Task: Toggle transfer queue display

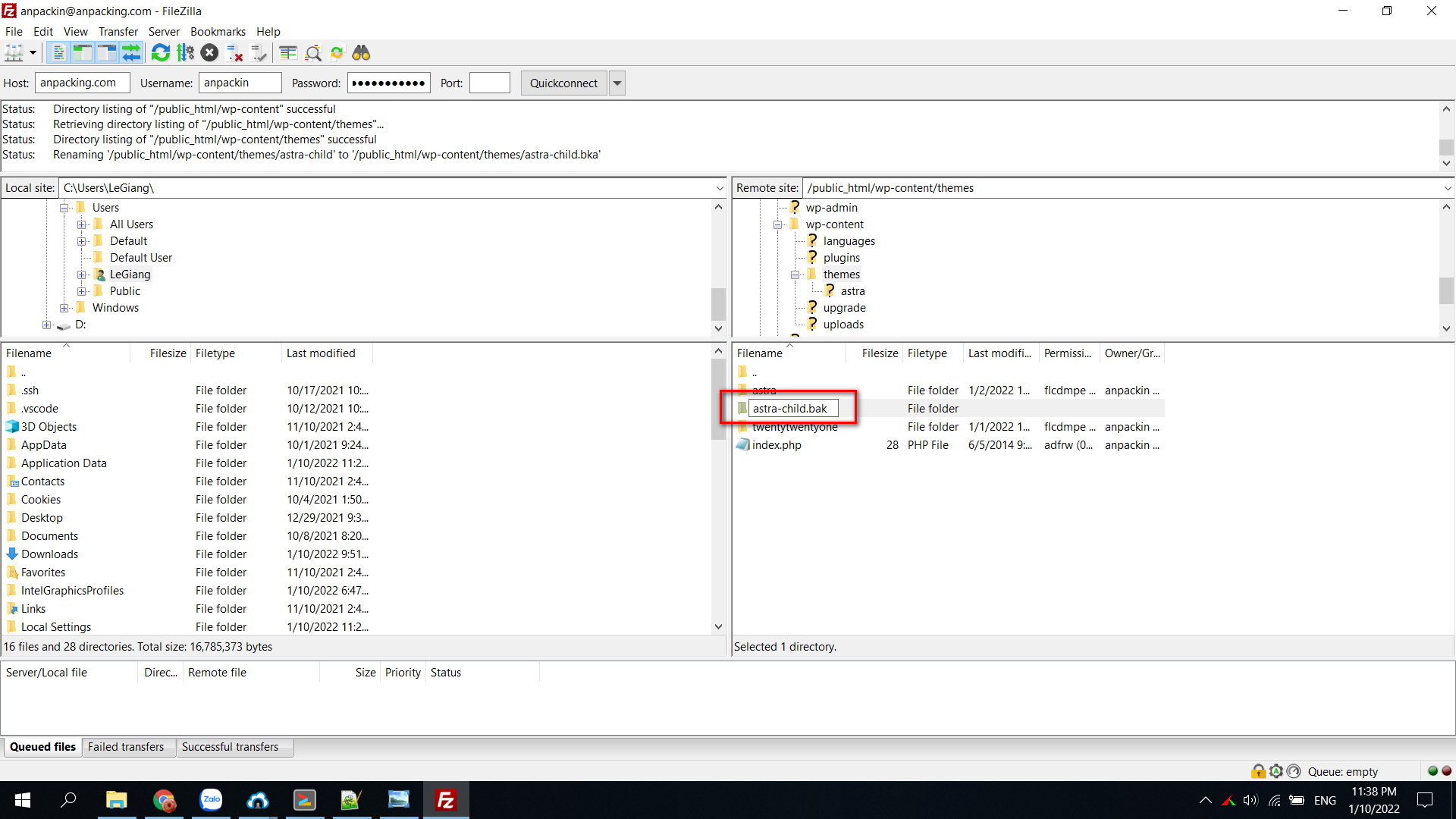Action: [131, 53]
